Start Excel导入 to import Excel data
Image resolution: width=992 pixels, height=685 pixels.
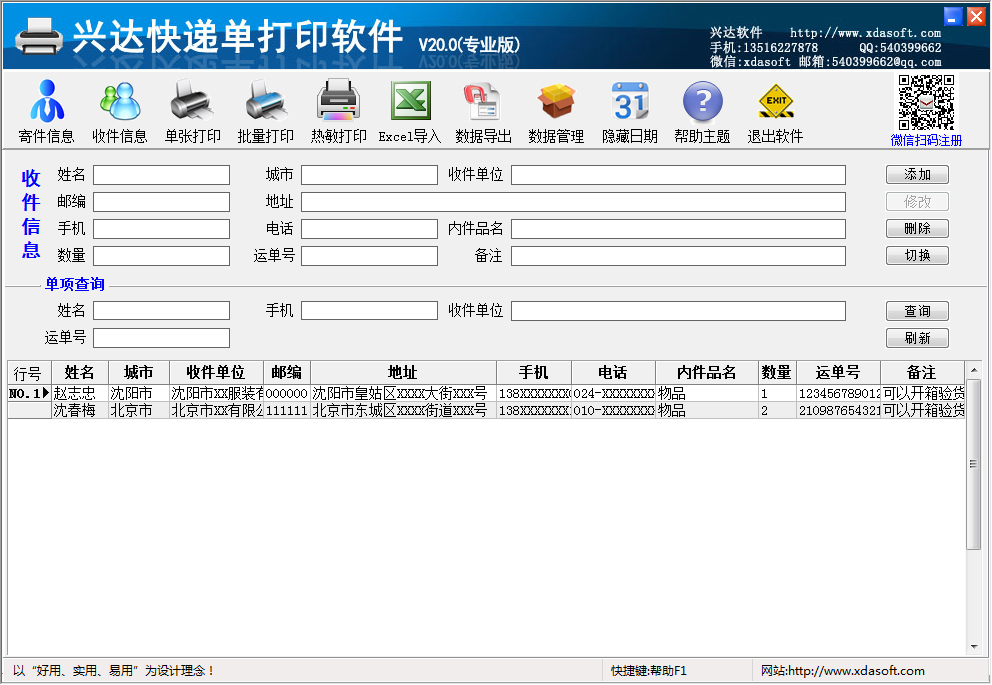point(411,110)
